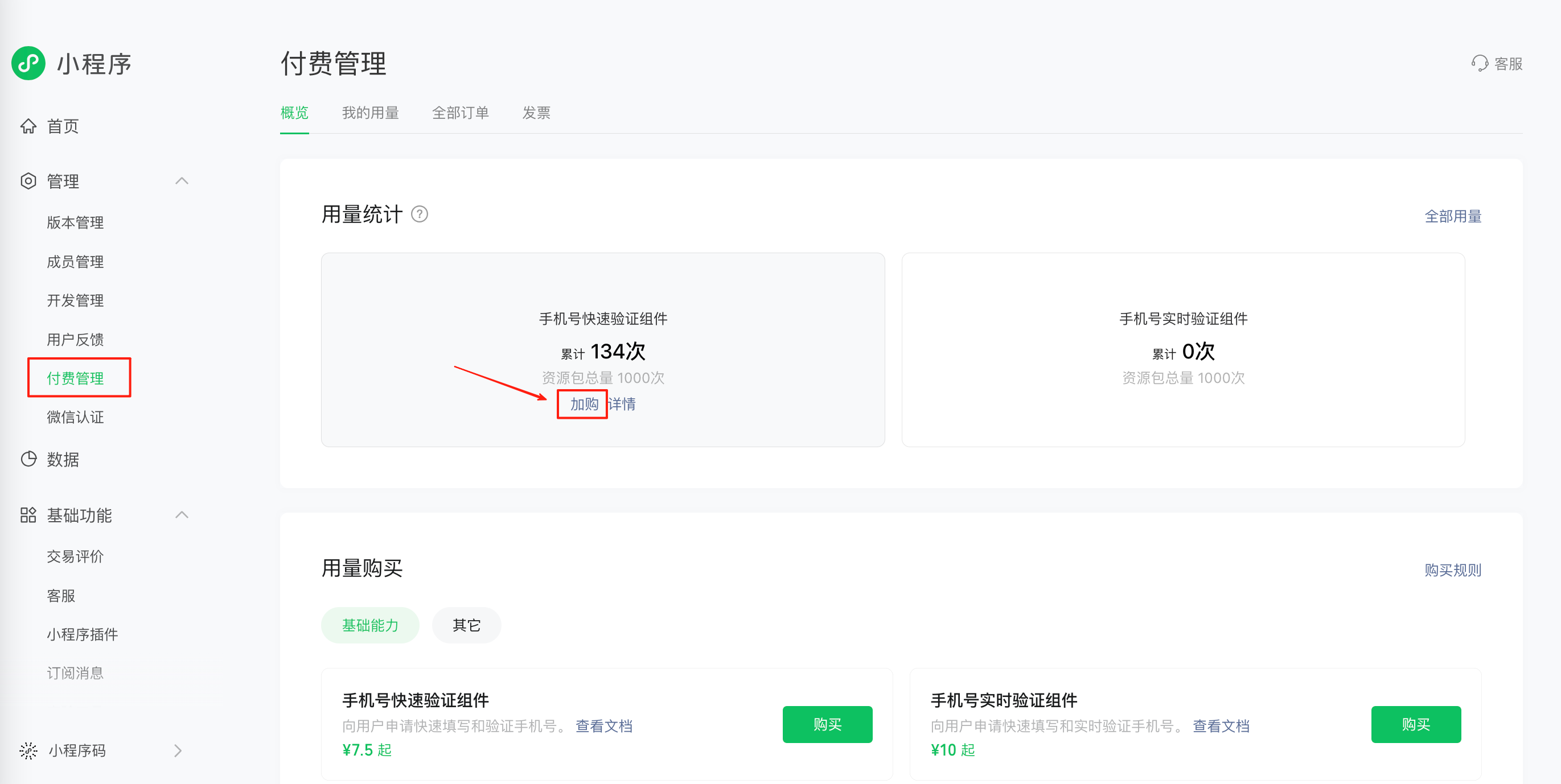This screenshot has width=1561, height=784.
Task: Switch to the 概览 tab
Action: (294, 113)
